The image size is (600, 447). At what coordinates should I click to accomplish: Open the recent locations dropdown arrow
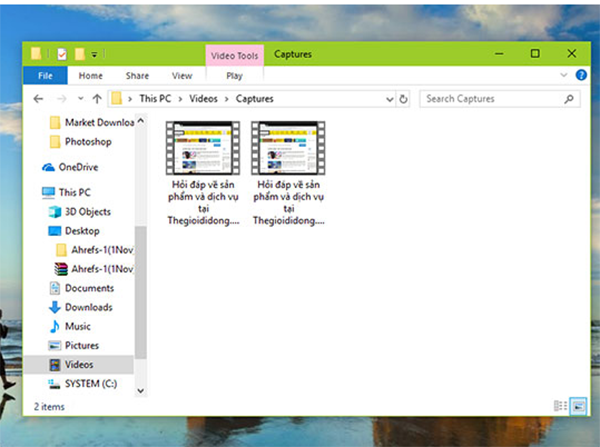pyautogui.click(x=79, y=99)
